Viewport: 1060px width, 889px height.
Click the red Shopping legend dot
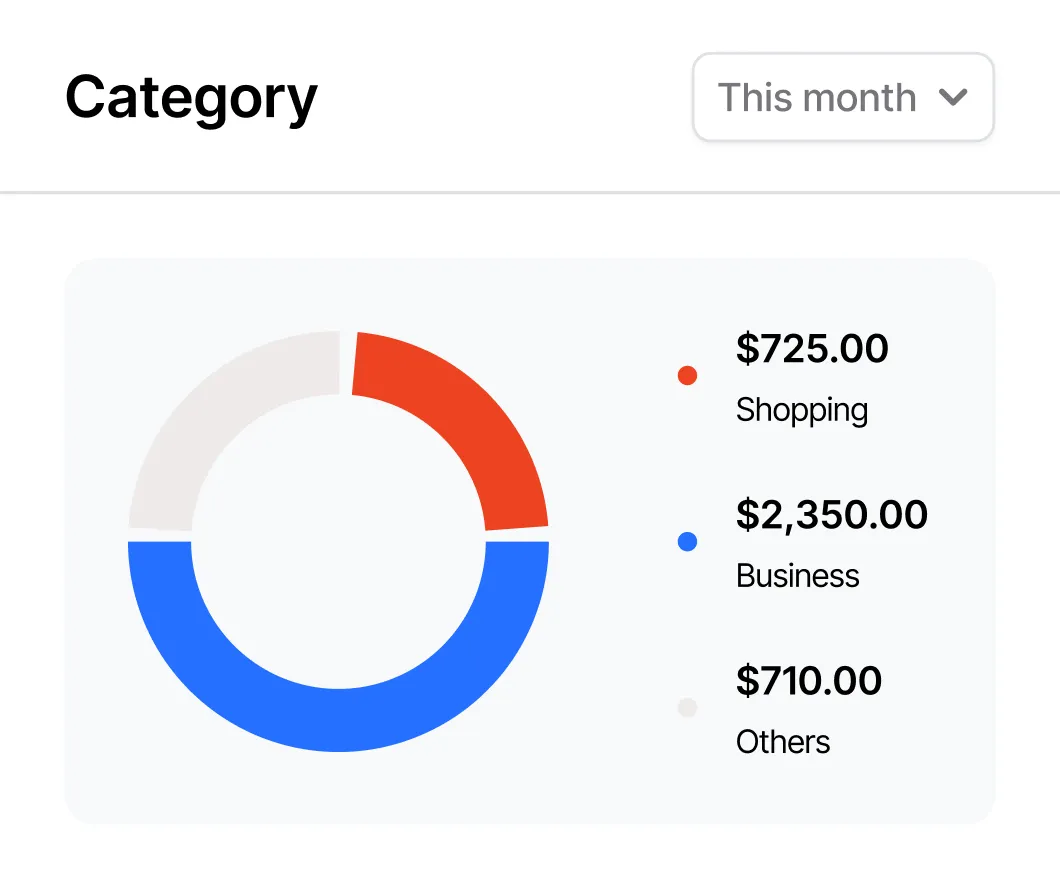pos(687,376)
